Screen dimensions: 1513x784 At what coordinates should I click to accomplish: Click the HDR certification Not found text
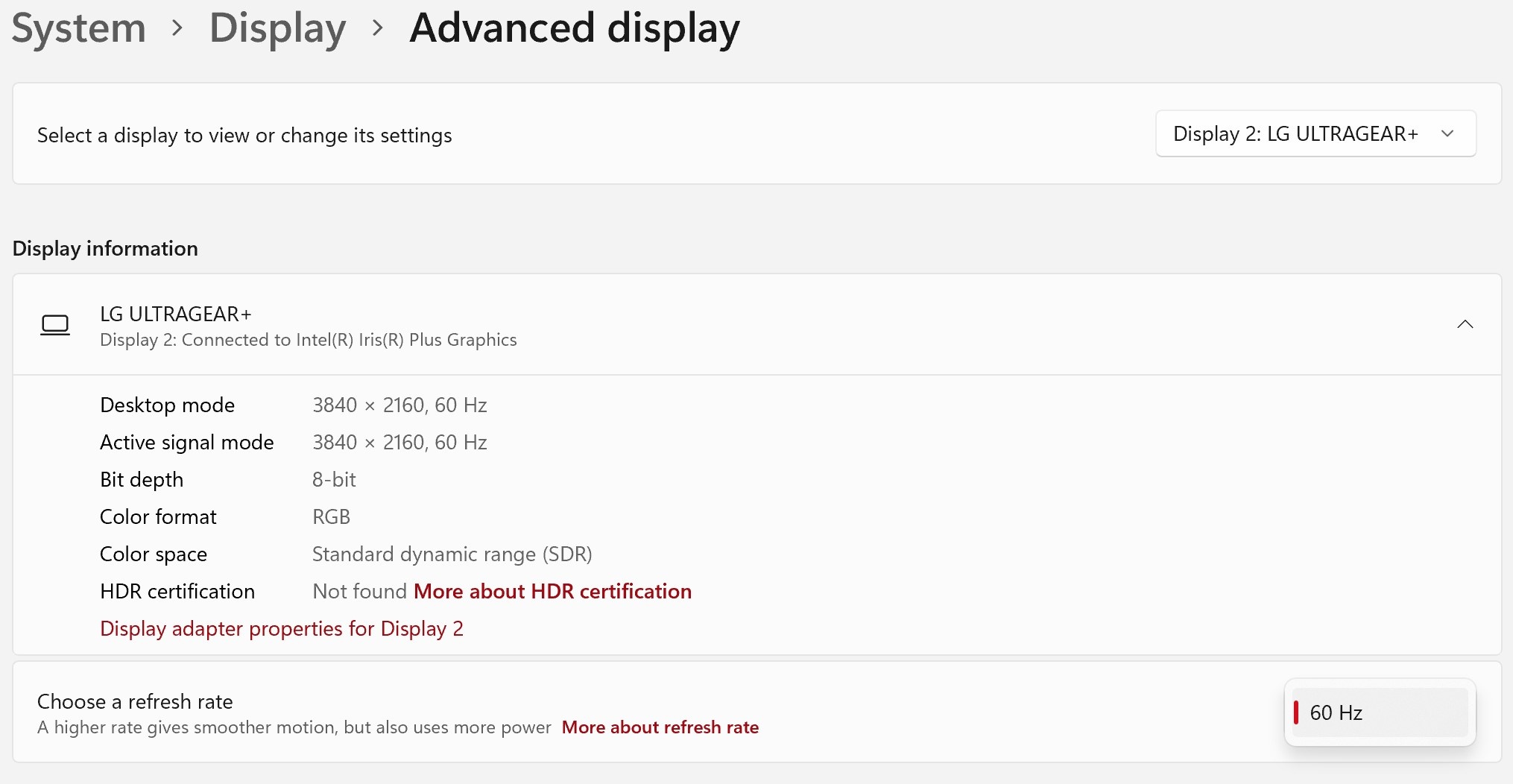click(x=359, y=591)
